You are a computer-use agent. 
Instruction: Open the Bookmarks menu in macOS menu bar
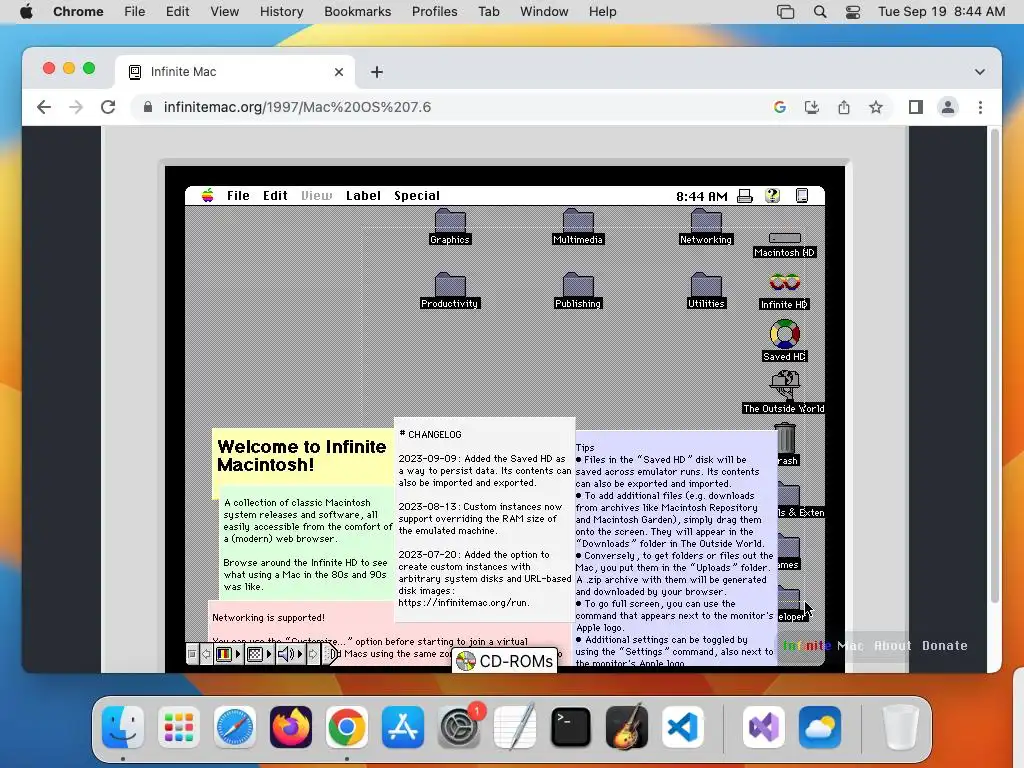357,12
